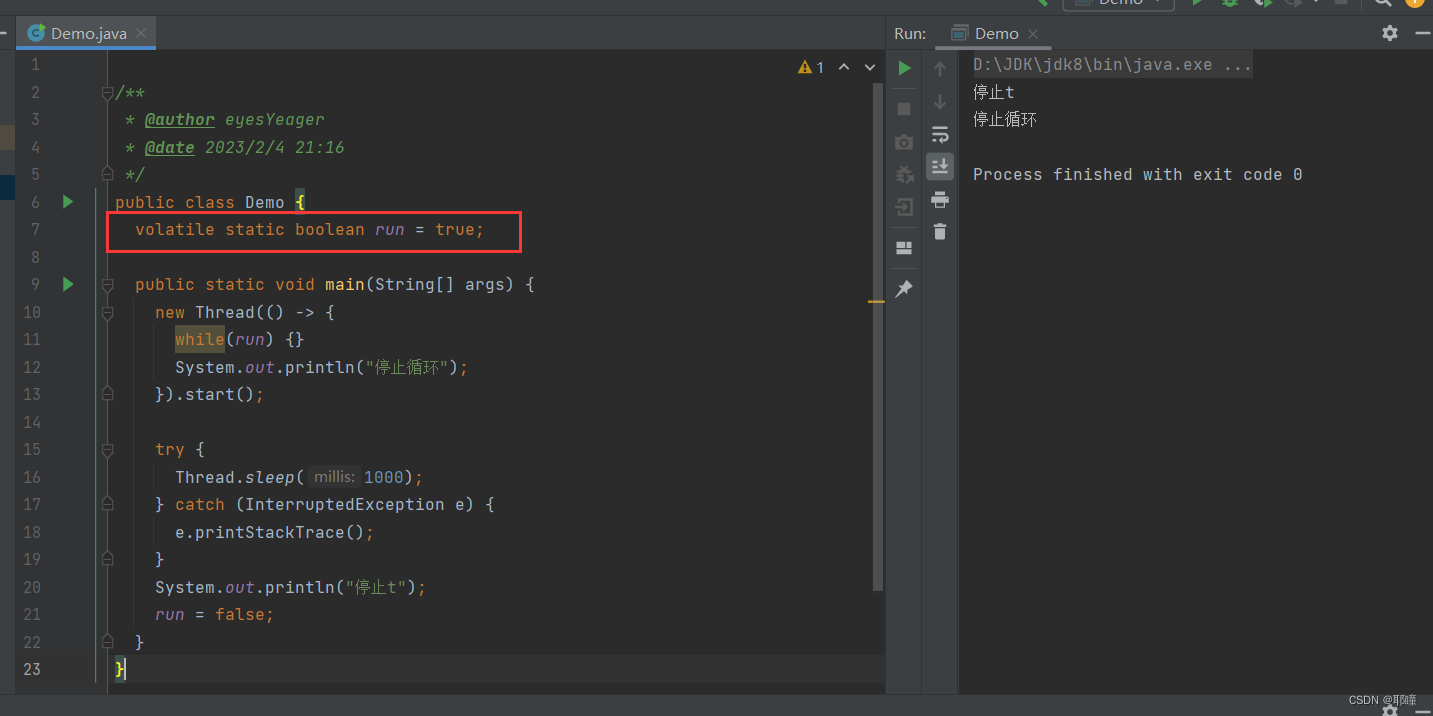Collapse the main method fold marker
Viewport: 1433px width, 716px height.
108,285
